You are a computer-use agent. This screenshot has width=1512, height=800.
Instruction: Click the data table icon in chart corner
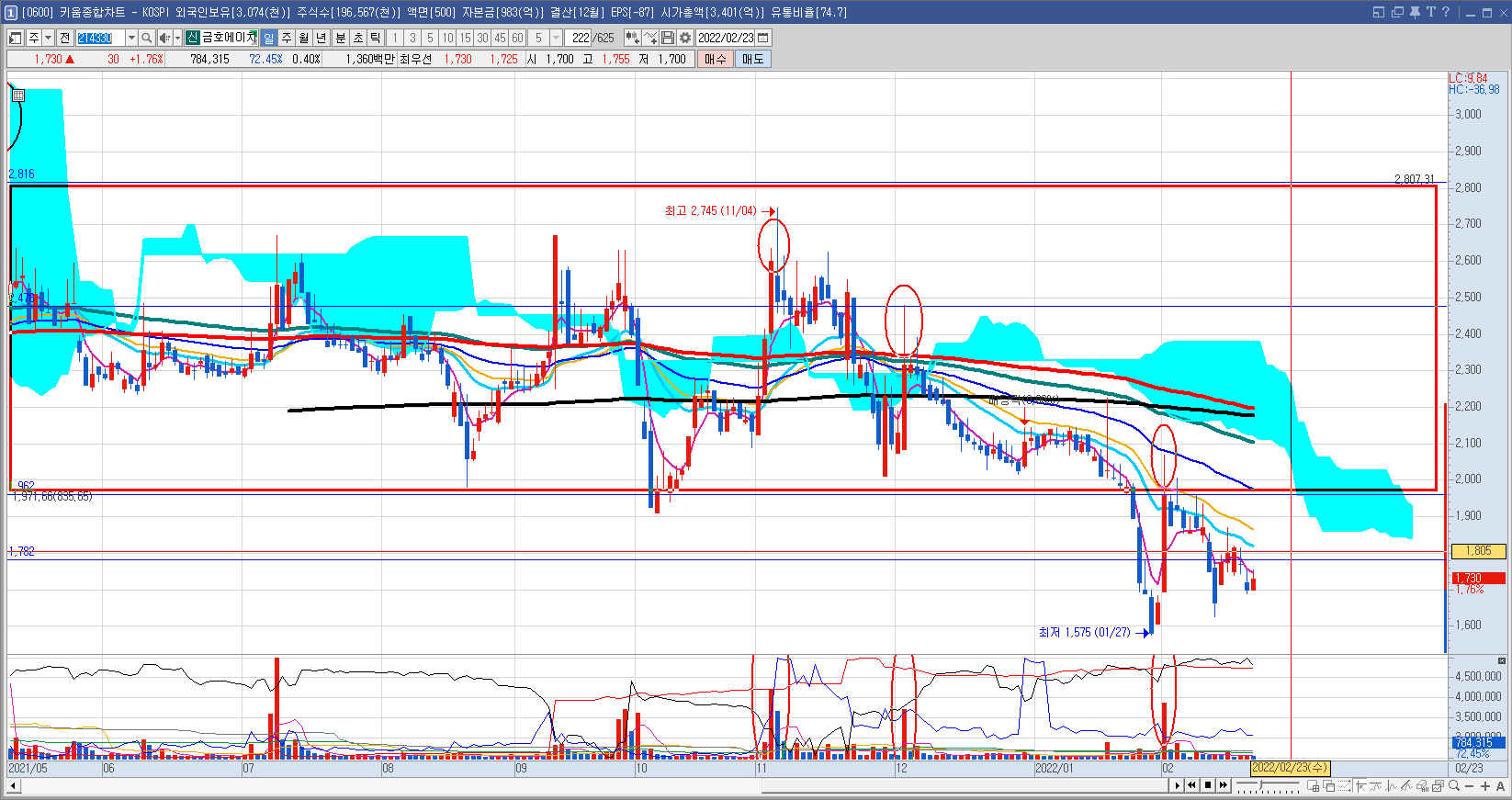(17, 95)
